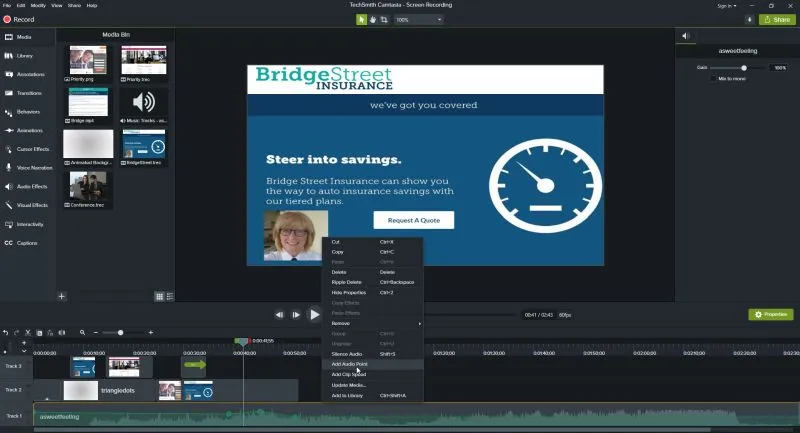
Task: Choose Silence Audio from the context menu
Action: (x=371, y=354)
